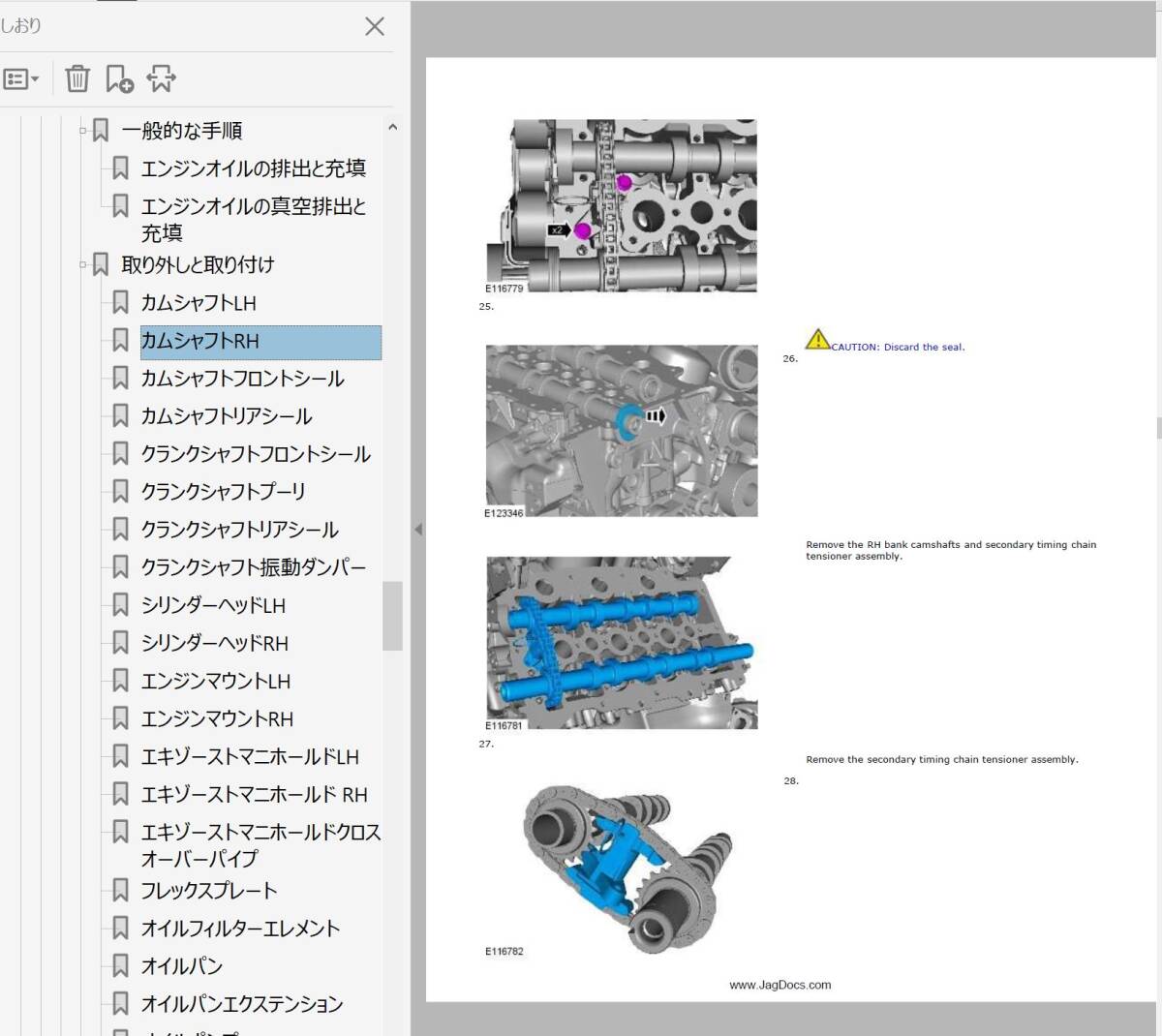This screenshot has width=1162, height=1036.
Task: Click the www.JagDocs.com link in page footer
Action: 780,985
